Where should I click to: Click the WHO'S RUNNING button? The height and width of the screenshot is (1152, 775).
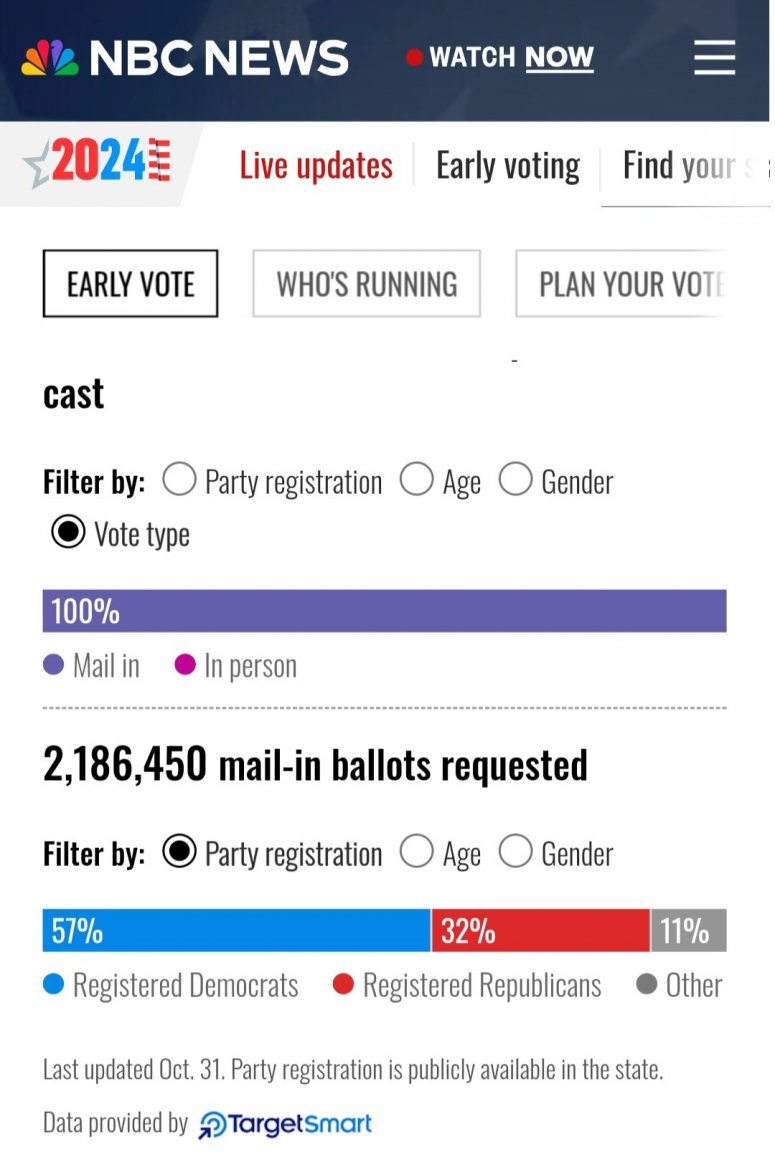click(x=367, y=284)
